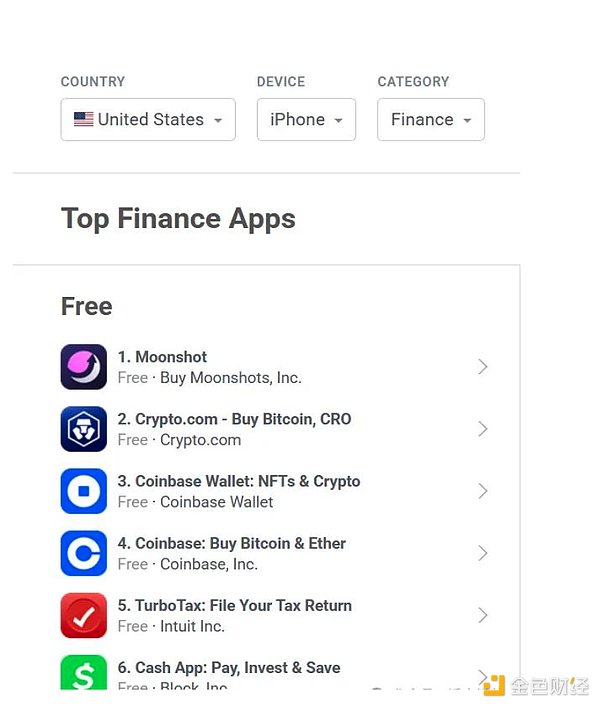Open the Finance category dropdown
This screenshot has height=707, width=600.
(x=431, y=119)
